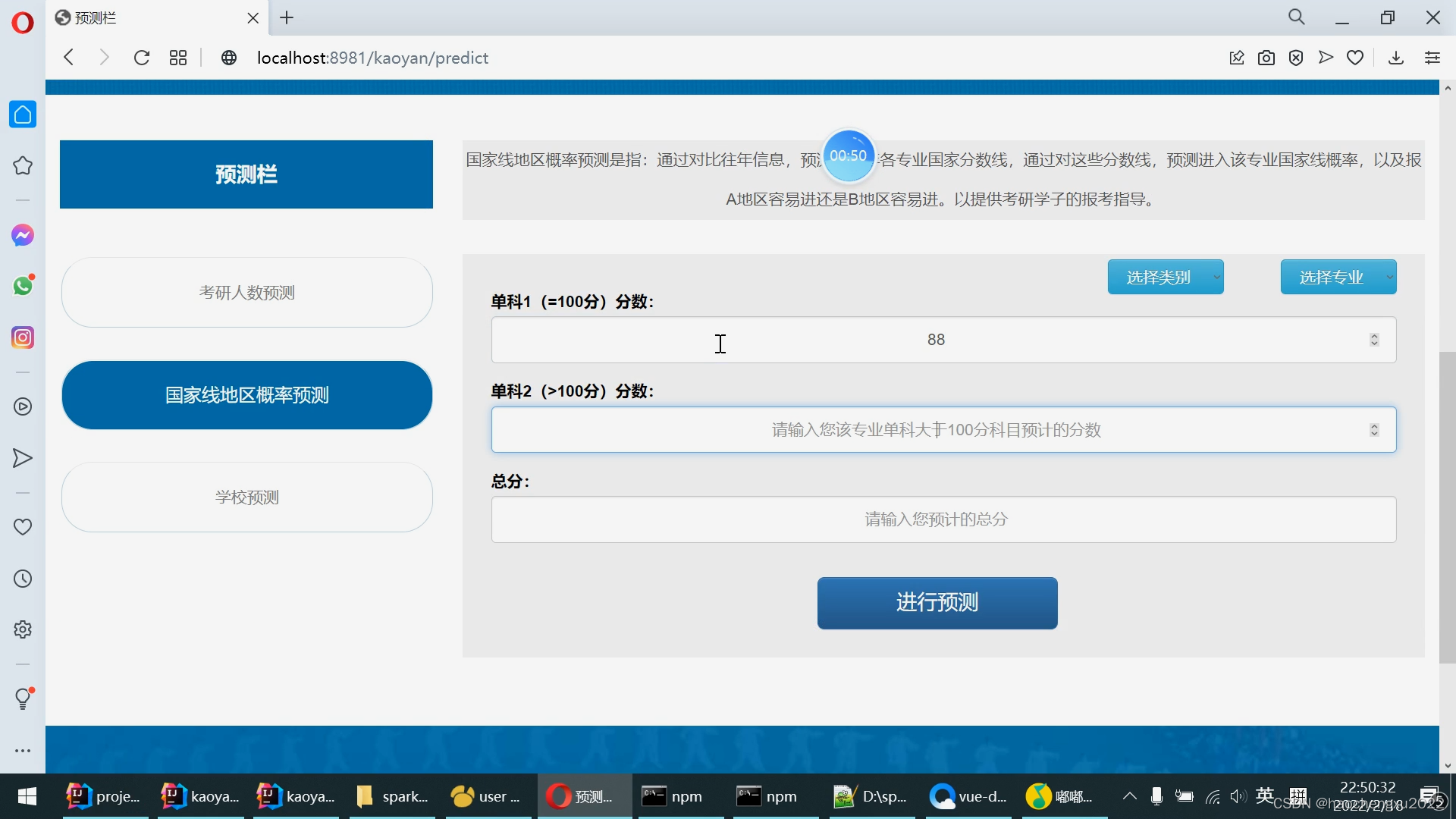1456x819 pixels.
Task: Click the 进行预测 button
Action: [x=937, y=603]
